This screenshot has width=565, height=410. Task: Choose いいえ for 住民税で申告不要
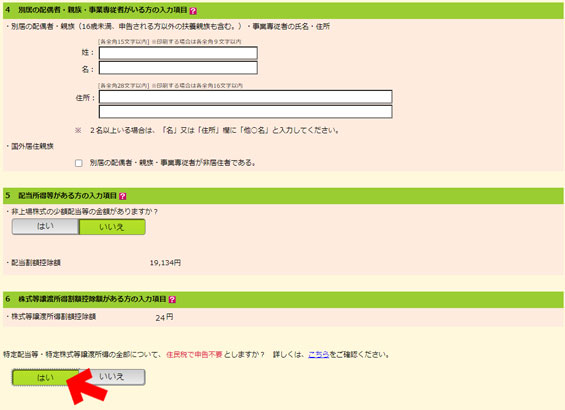(x=112, y=377)
